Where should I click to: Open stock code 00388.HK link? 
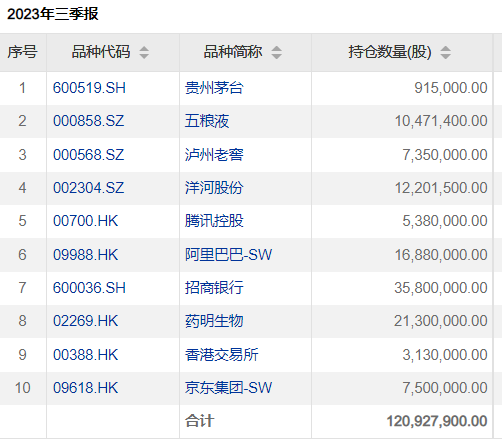tap(86, 355)
